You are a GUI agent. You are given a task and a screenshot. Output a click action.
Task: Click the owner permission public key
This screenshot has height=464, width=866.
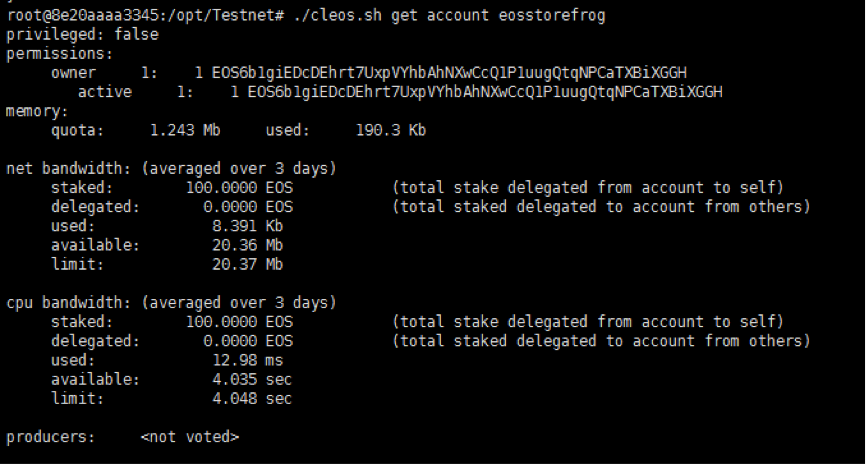click(x=450, y=73)
